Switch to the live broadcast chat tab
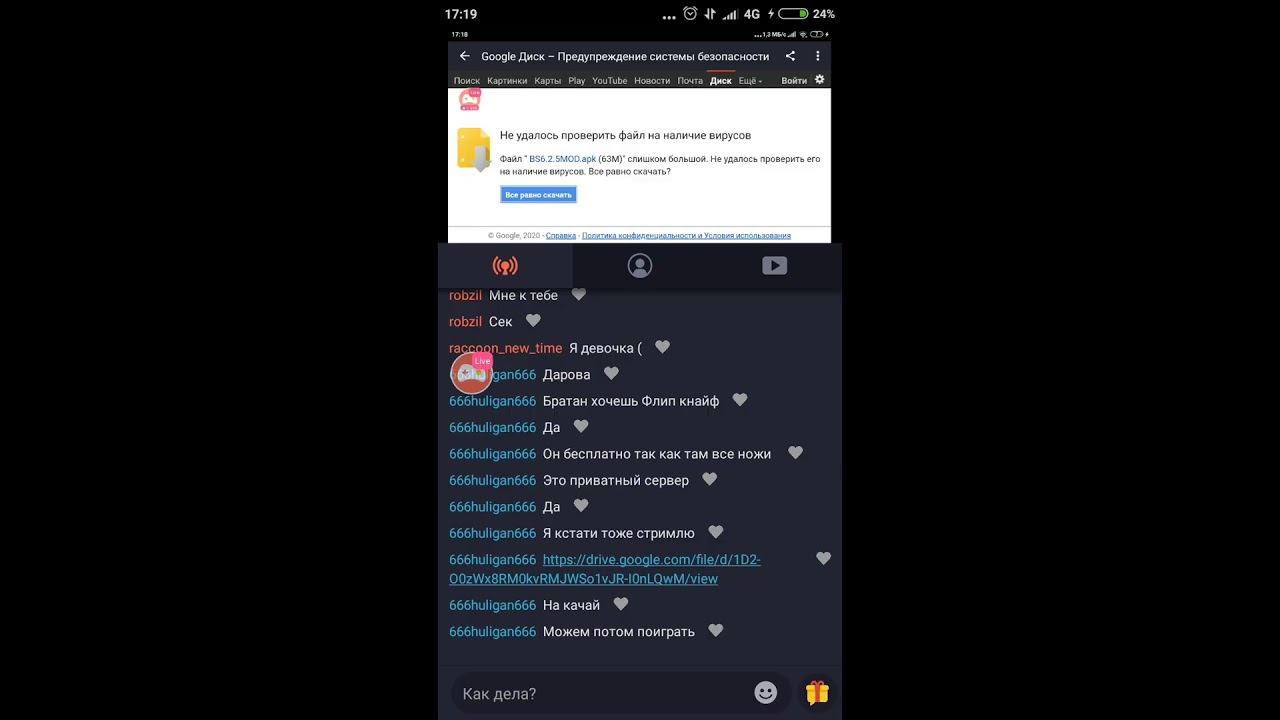The height and width of the screenshot is (720, 1280). pyautogui.click(x=505, y=266)
